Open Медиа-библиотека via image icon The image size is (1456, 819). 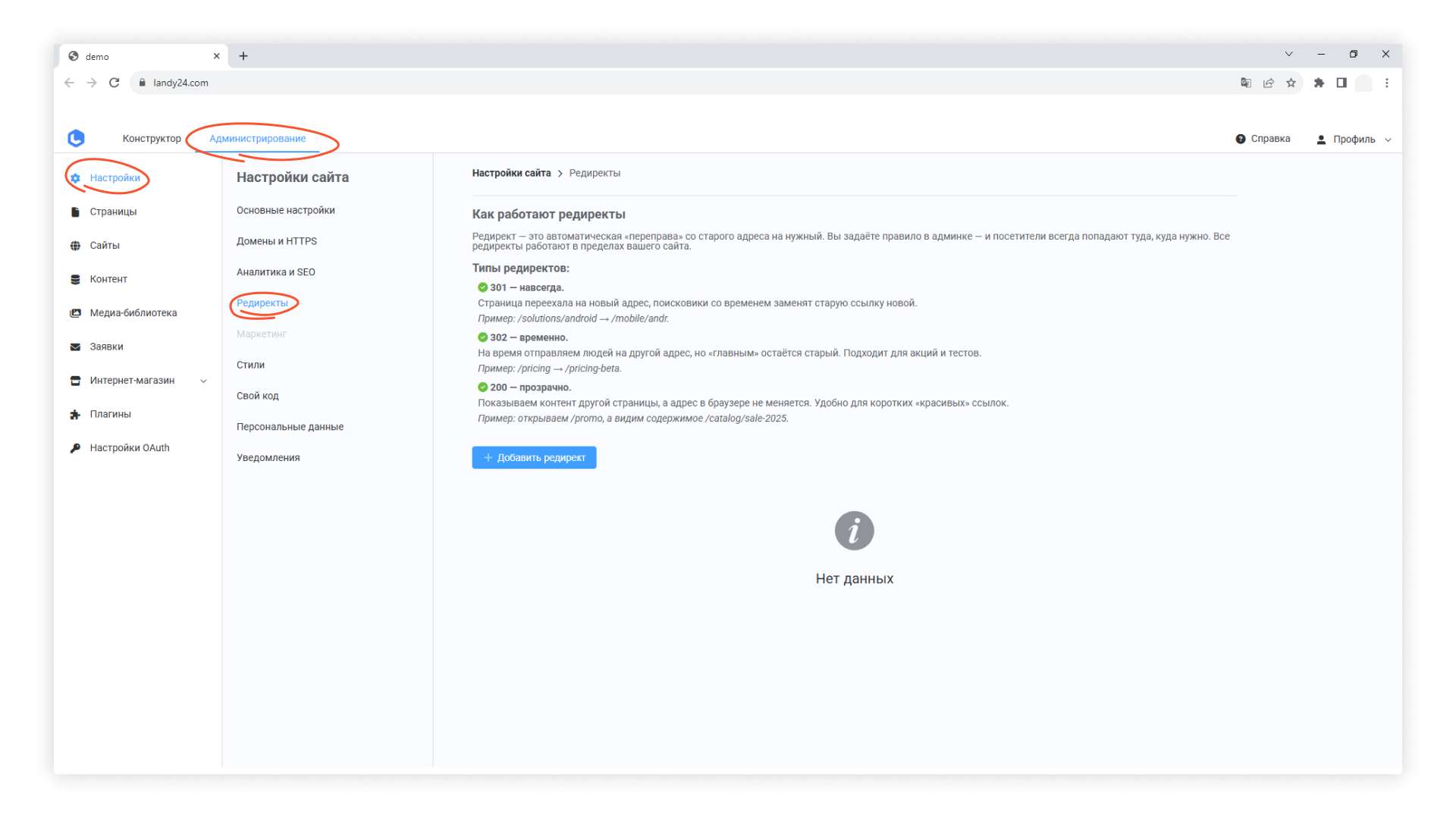tap(75, 313)
